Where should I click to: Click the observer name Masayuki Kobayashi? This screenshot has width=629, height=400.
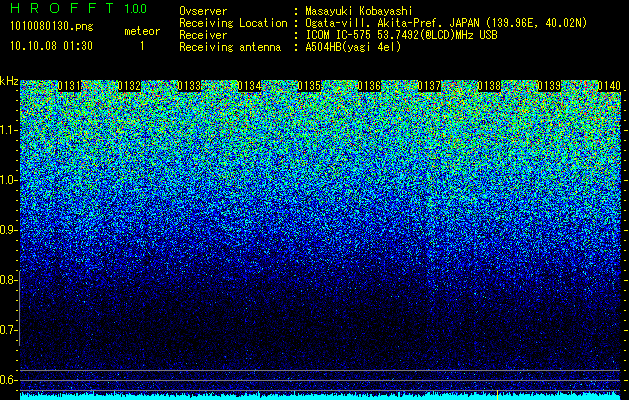tap(359, 11)
